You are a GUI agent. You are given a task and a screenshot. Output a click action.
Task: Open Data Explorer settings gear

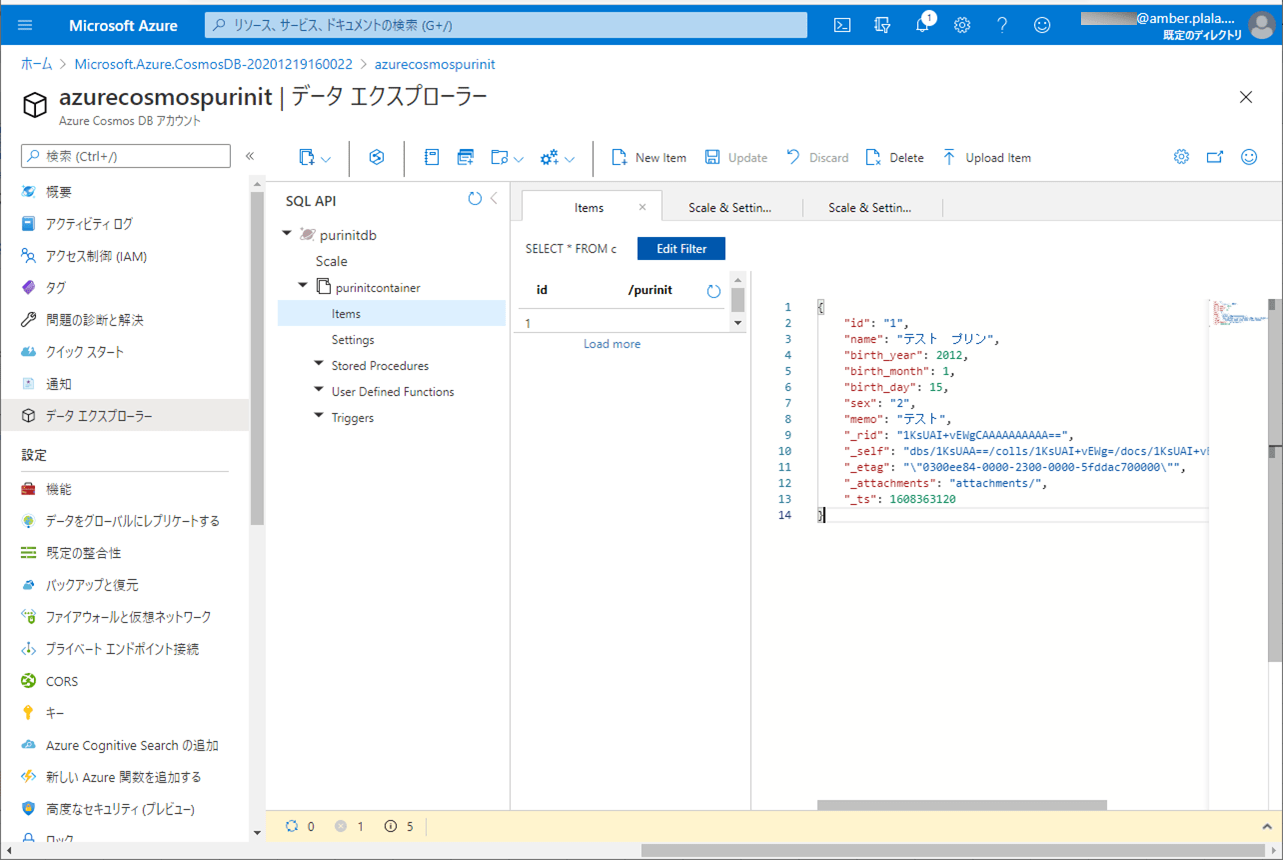(x=1181, y=157)
